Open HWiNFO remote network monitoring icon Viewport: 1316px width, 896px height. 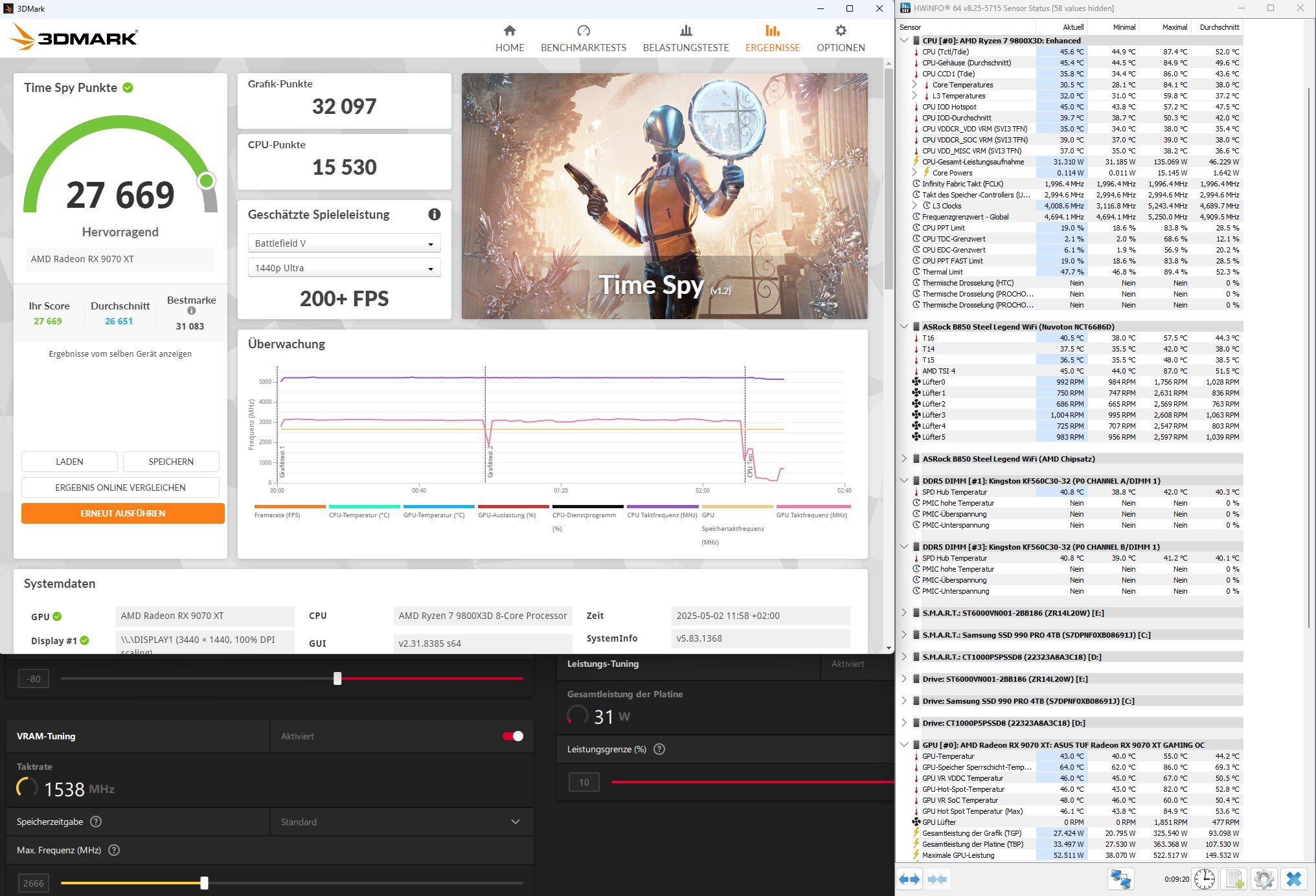(1120, 879)
